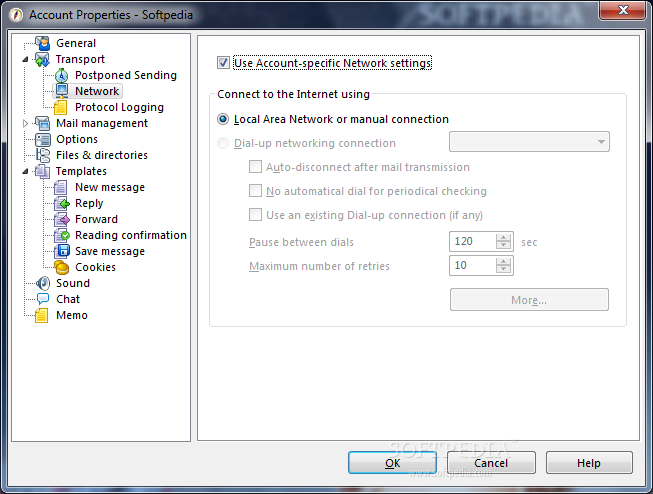Increase Maximum number of retries
This screenshot has width=653, height=494.
pos(503,262)
